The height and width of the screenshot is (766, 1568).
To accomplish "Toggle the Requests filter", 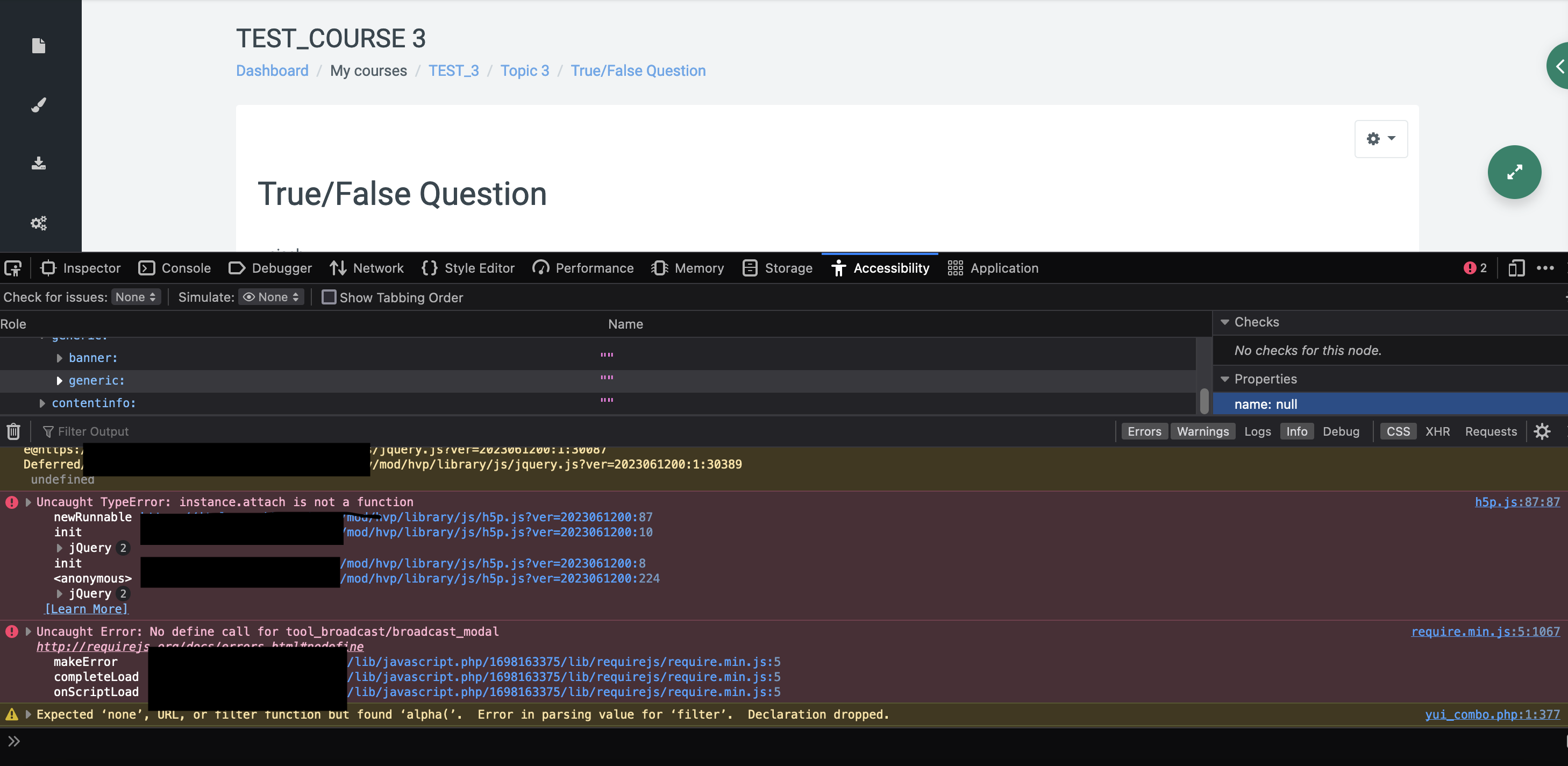I will click(1491, 431).
